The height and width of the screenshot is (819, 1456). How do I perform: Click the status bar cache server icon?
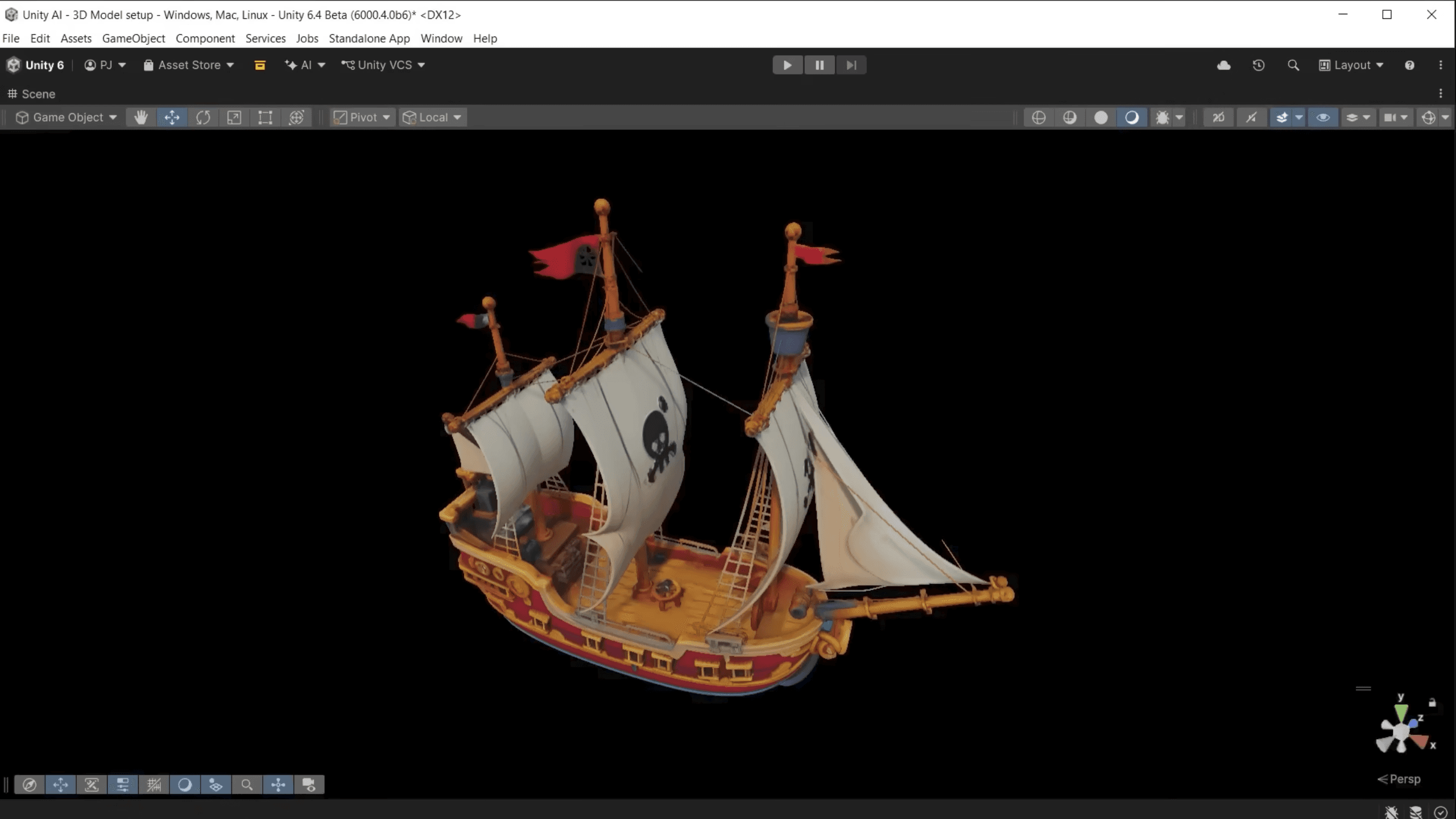click(x=1416, y=812)
